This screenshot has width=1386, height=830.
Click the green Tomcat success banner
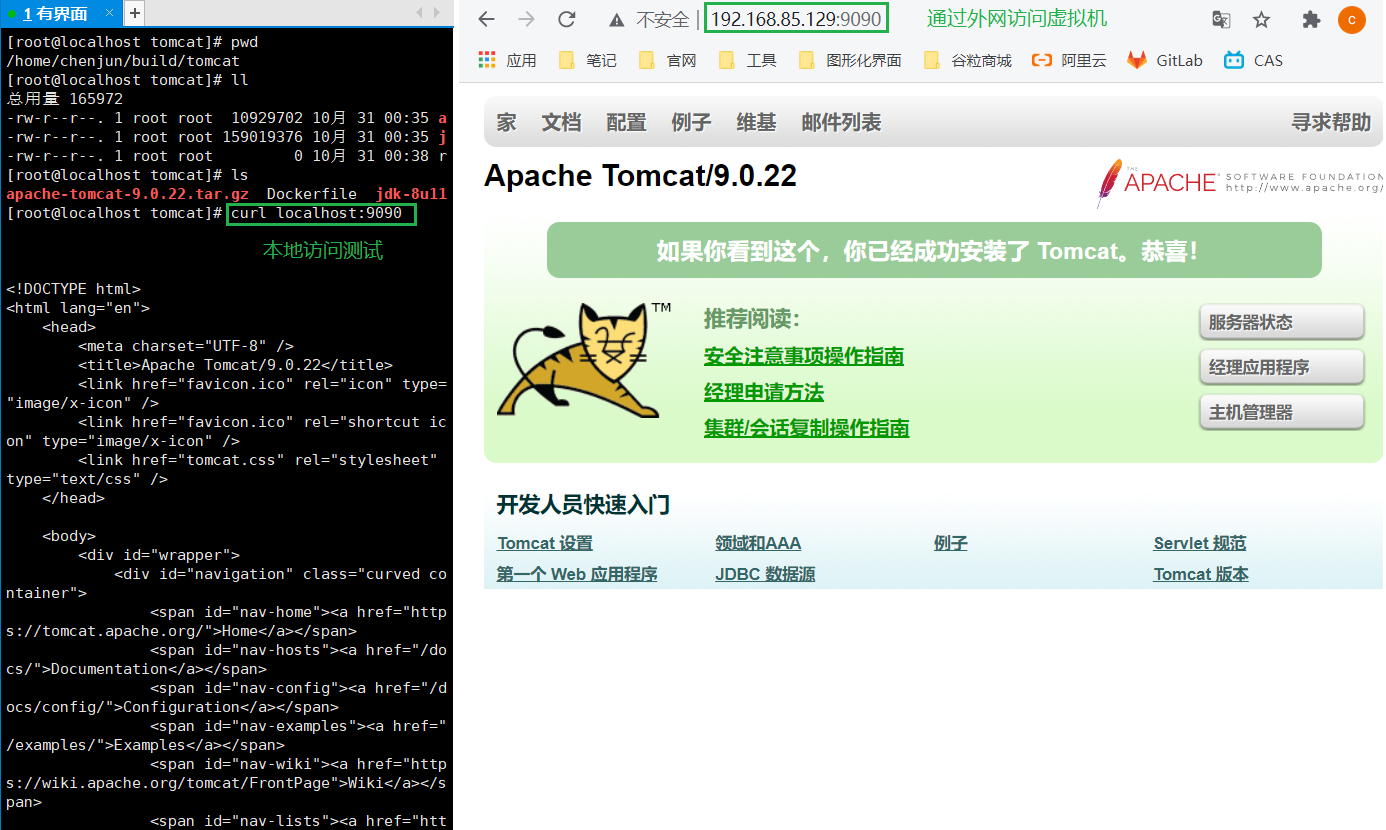click(934, 250)
